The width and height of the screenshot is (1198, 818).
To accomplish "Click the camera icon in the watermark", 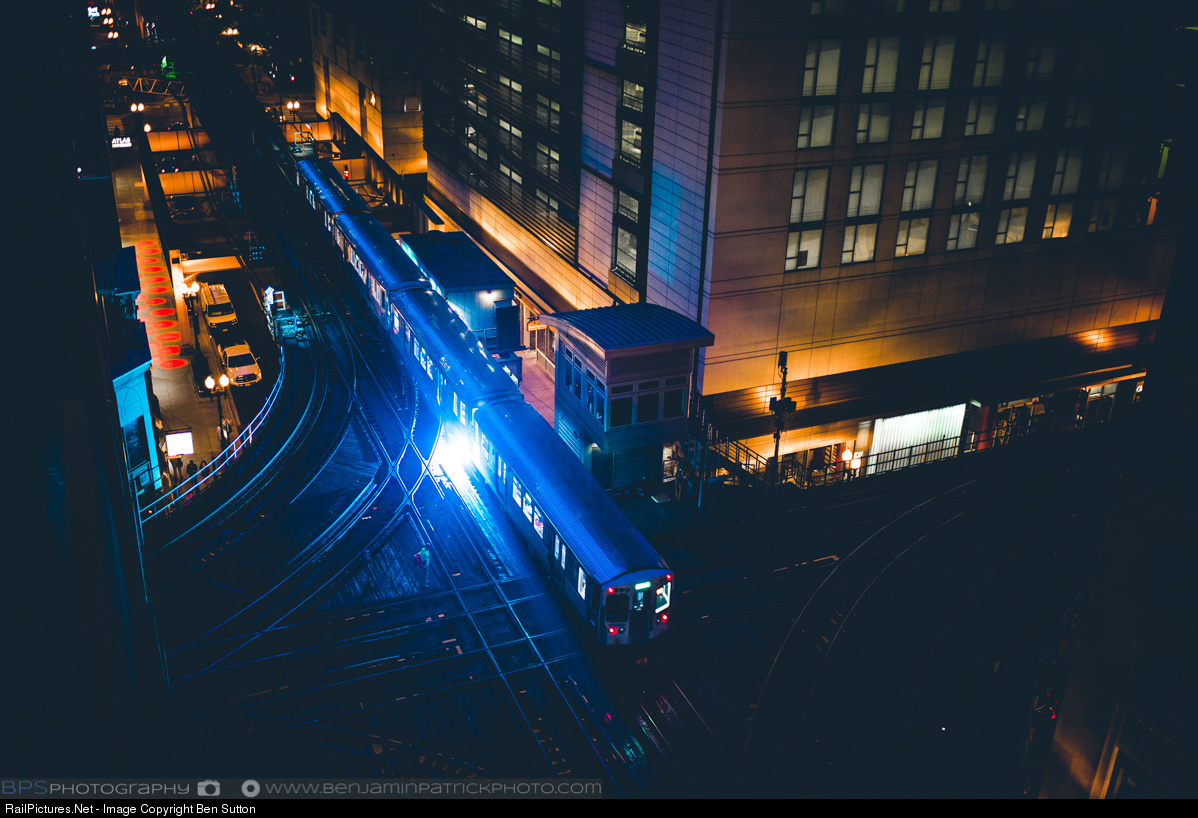I will tap(208, 788).
